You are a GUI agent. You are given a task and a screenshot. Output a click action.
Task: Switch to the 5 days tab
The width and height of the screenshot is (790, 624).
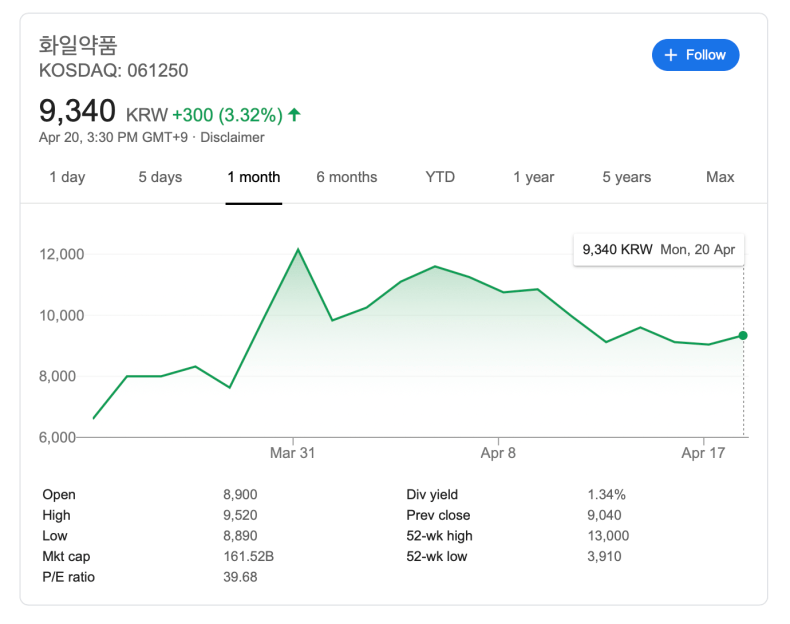click(160, 177)
